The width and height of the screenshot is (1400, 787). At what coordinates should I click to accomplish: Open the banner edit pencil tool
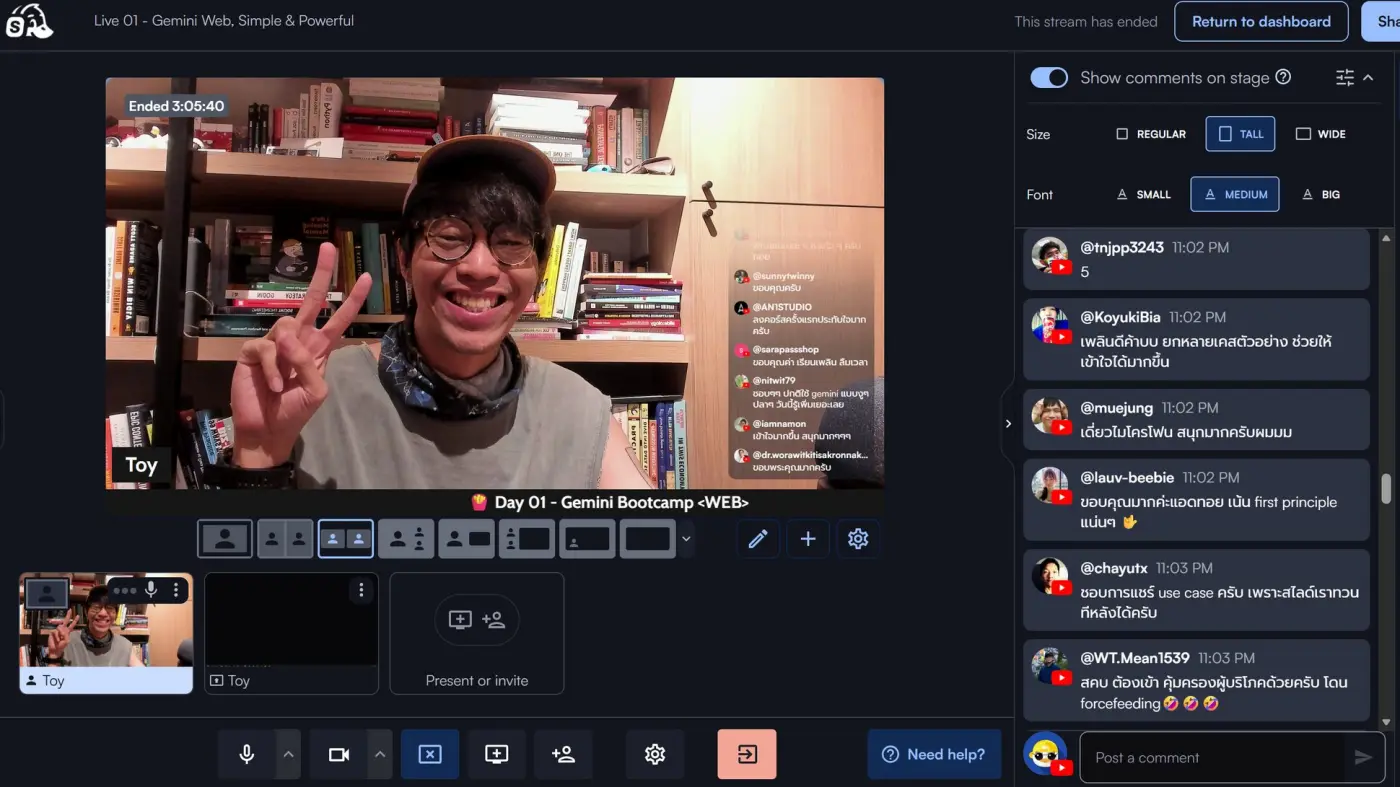(758, 538)
